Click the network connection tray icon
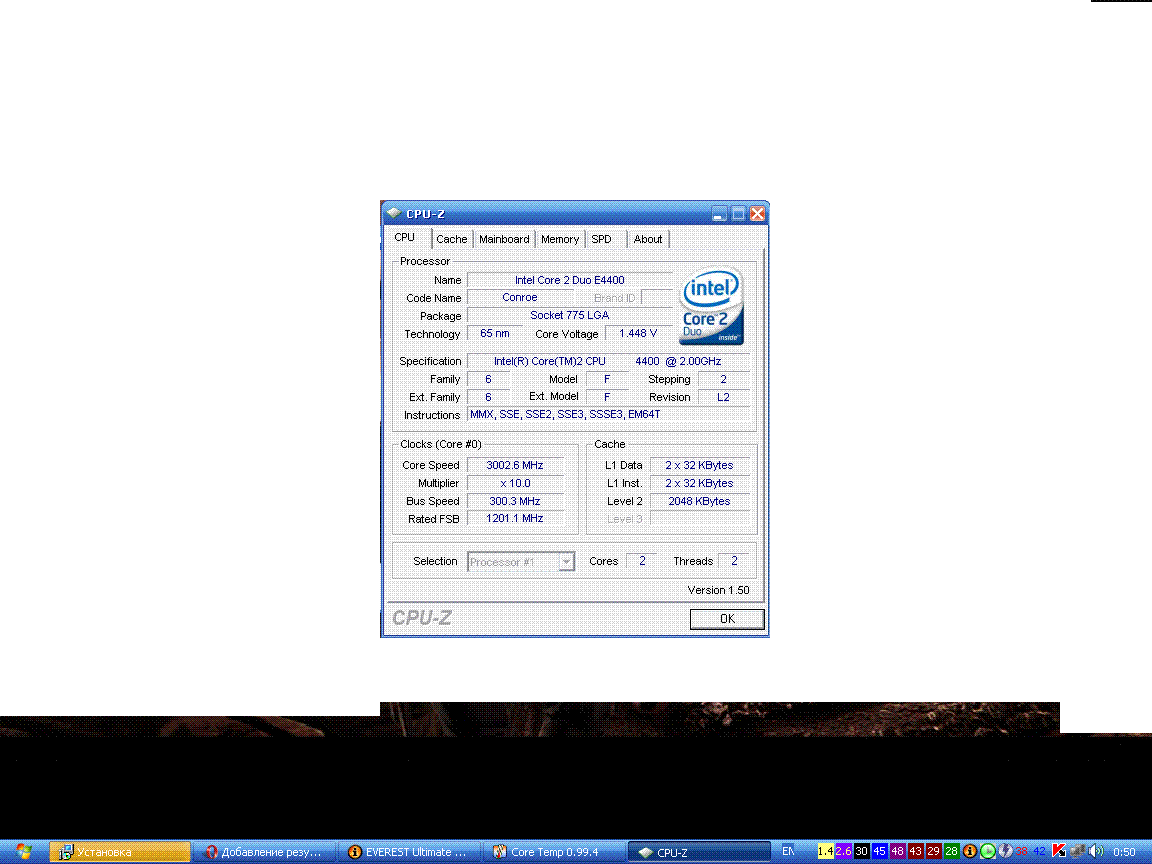This screenshot has height=864, width=1152. click(1078, 852)
